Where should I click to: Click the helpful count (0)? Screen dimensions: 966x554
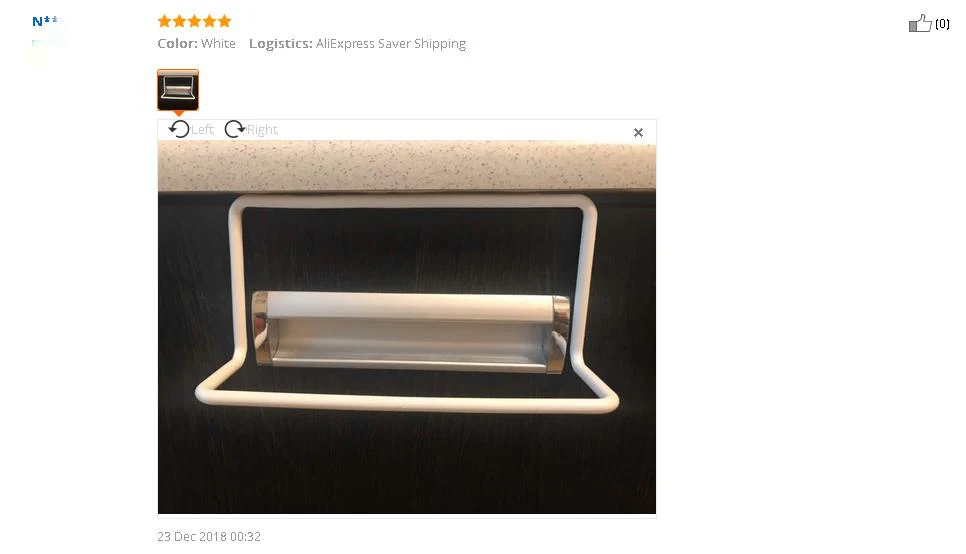pos(942,24)
